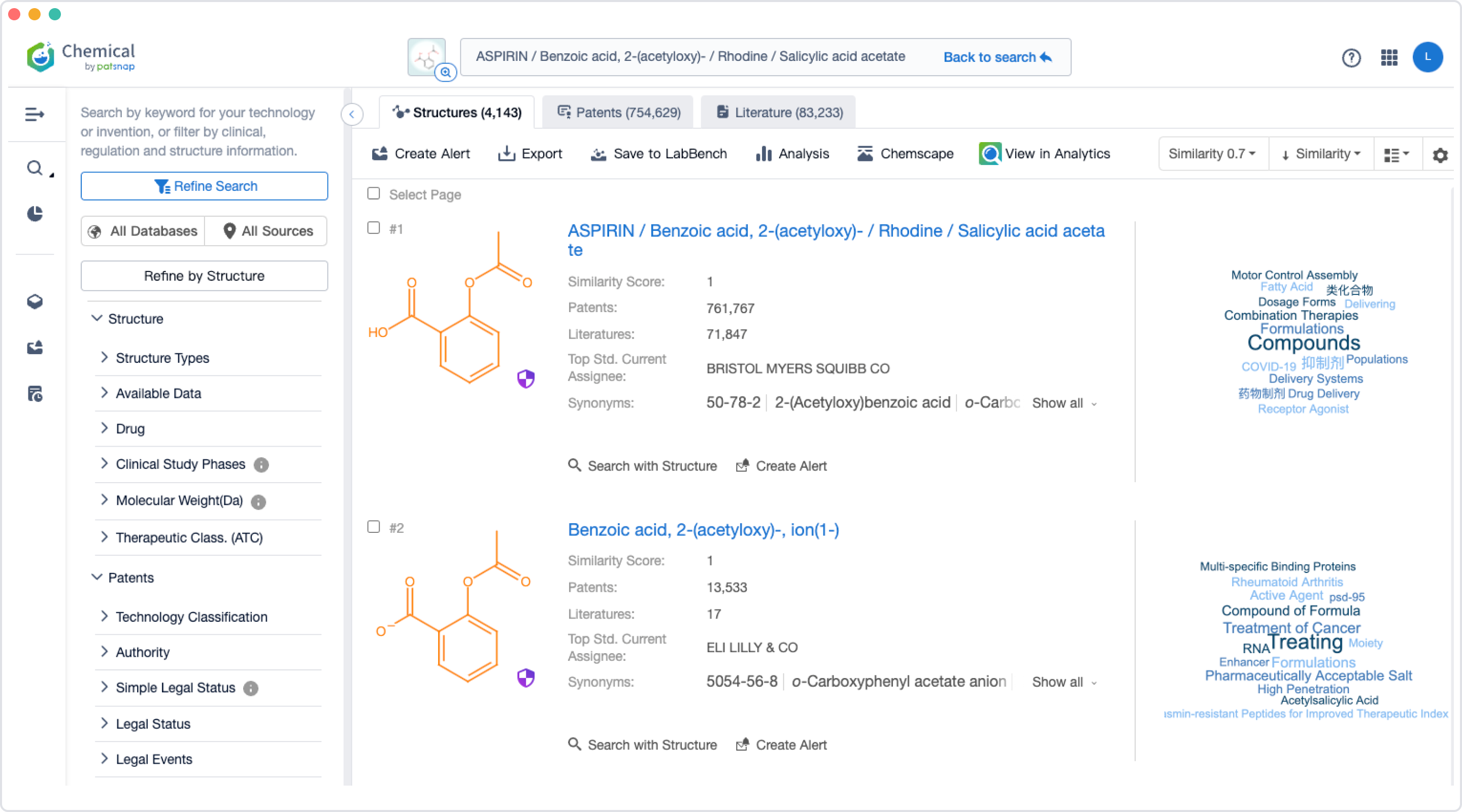
Task: Open the apps grid launcher icon
Action: click(x=1389, y=57)
